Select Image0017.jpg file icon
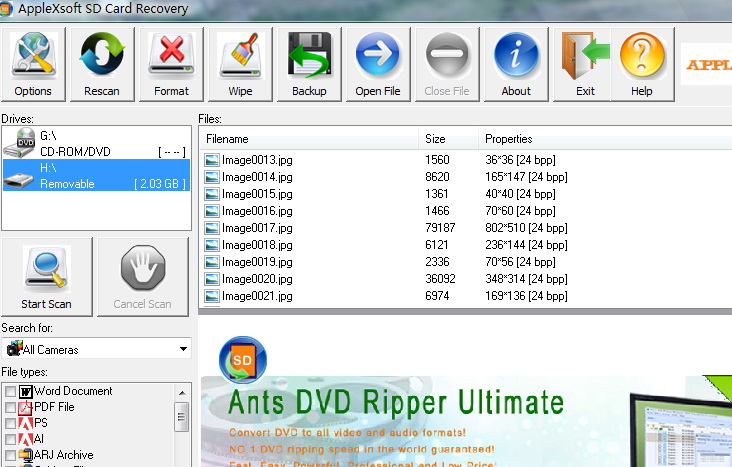 (x=211, y=228)
